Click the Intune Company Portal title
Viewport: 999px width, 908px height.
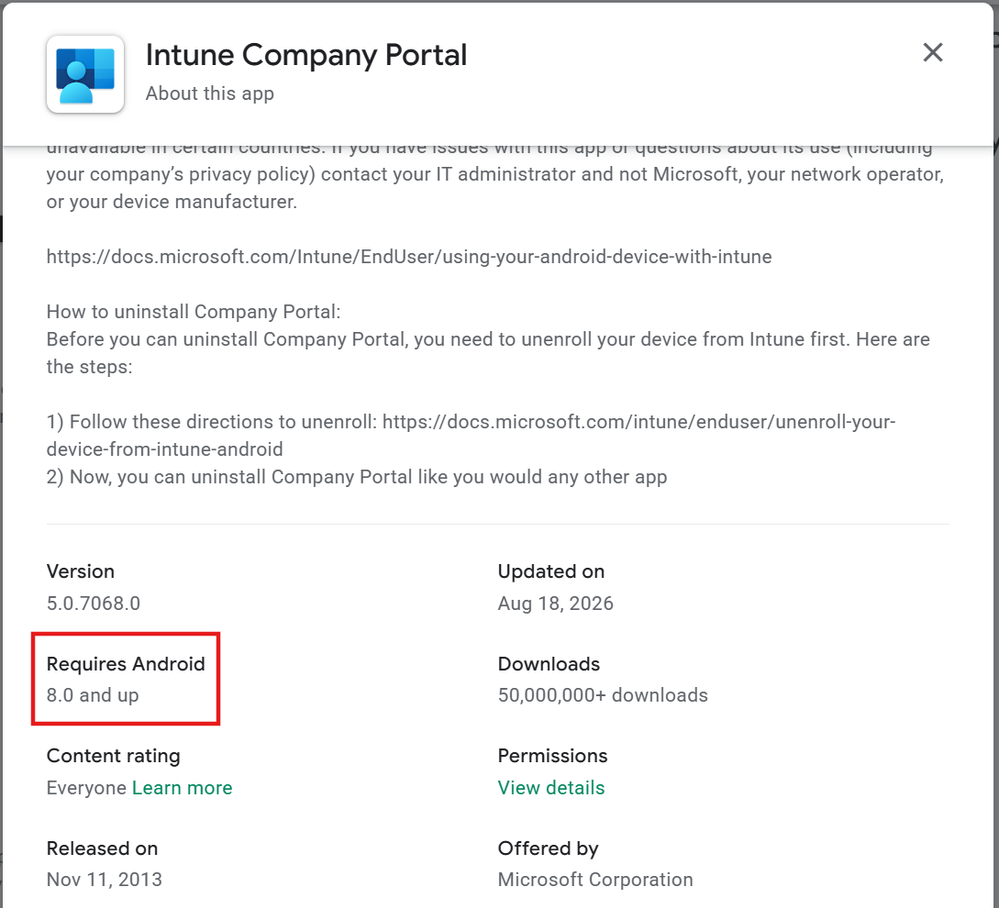point(306,55)
